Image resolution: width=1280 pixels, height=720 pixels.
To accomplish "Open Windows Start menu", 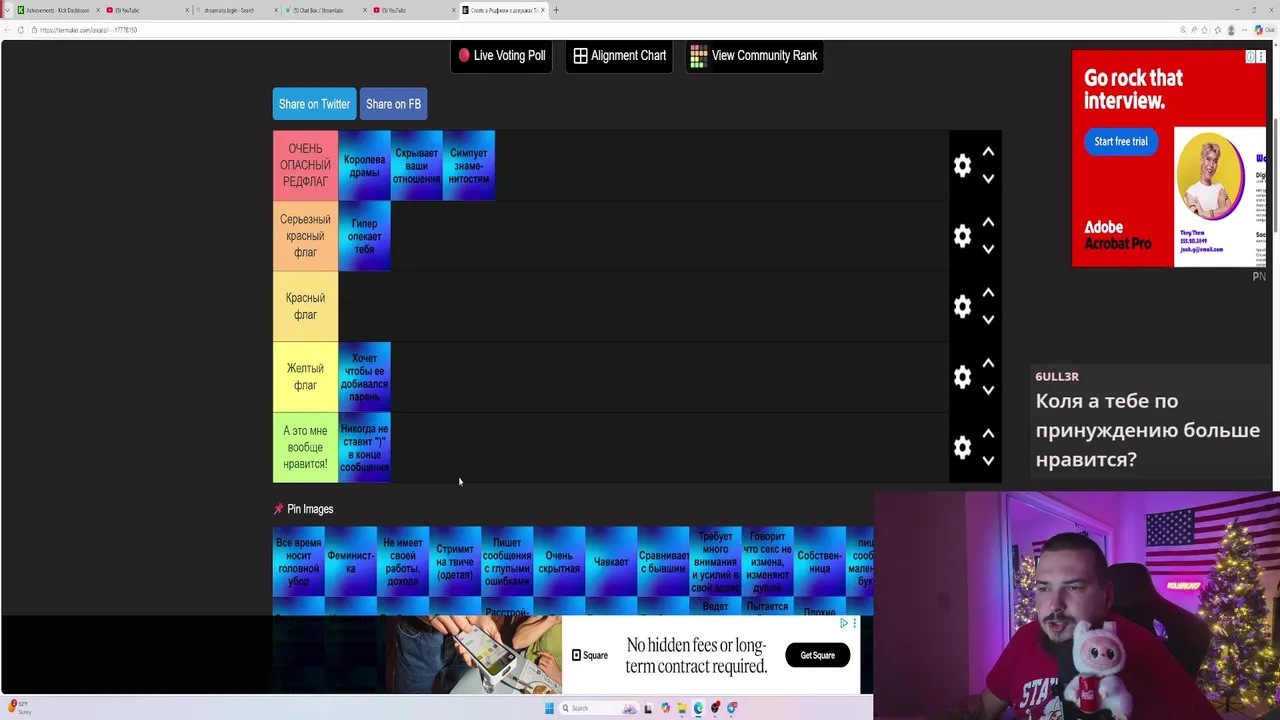I will (x=549, y=708).
